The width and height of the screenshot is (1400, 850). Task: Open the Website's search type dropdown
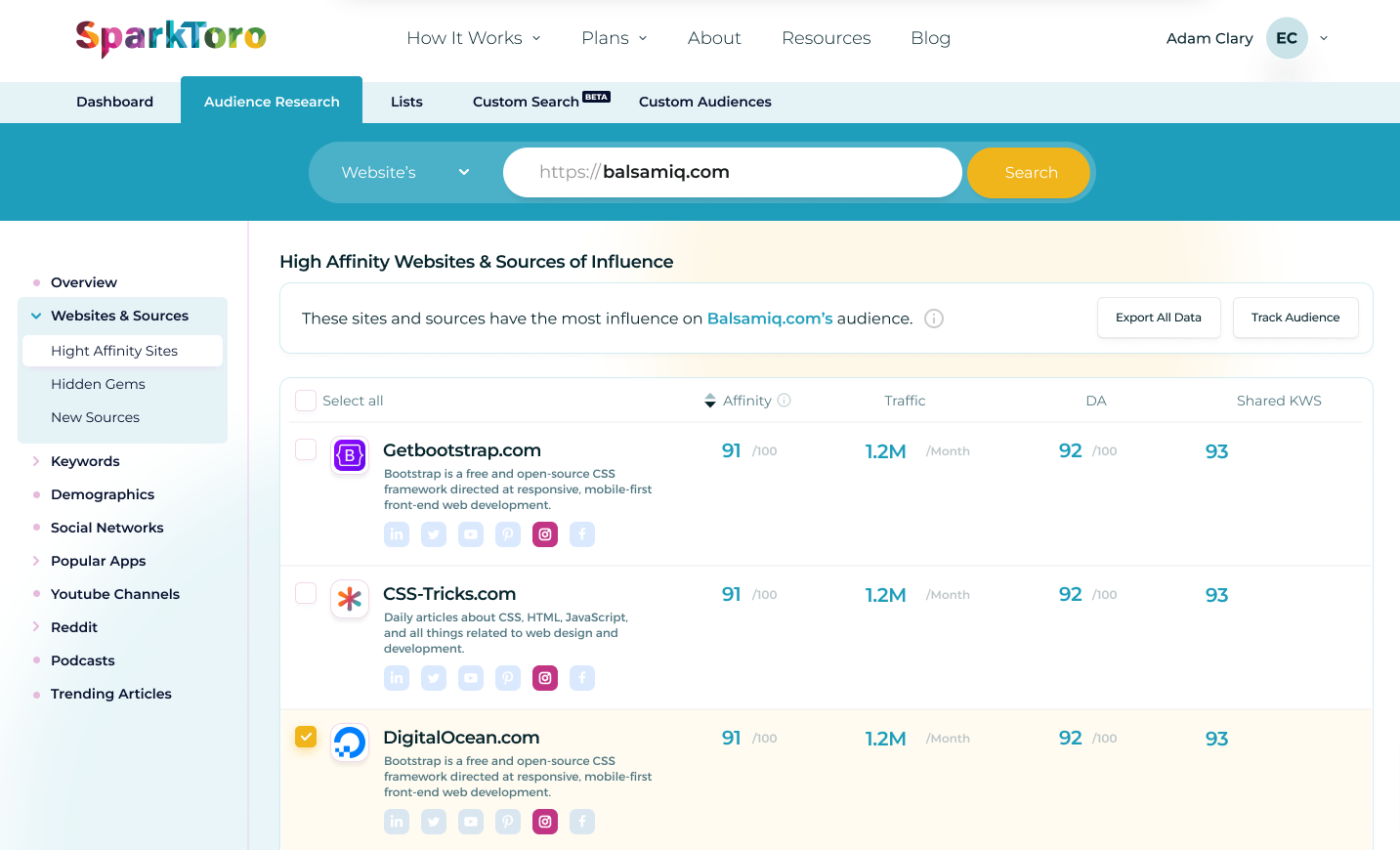point(405,173)
